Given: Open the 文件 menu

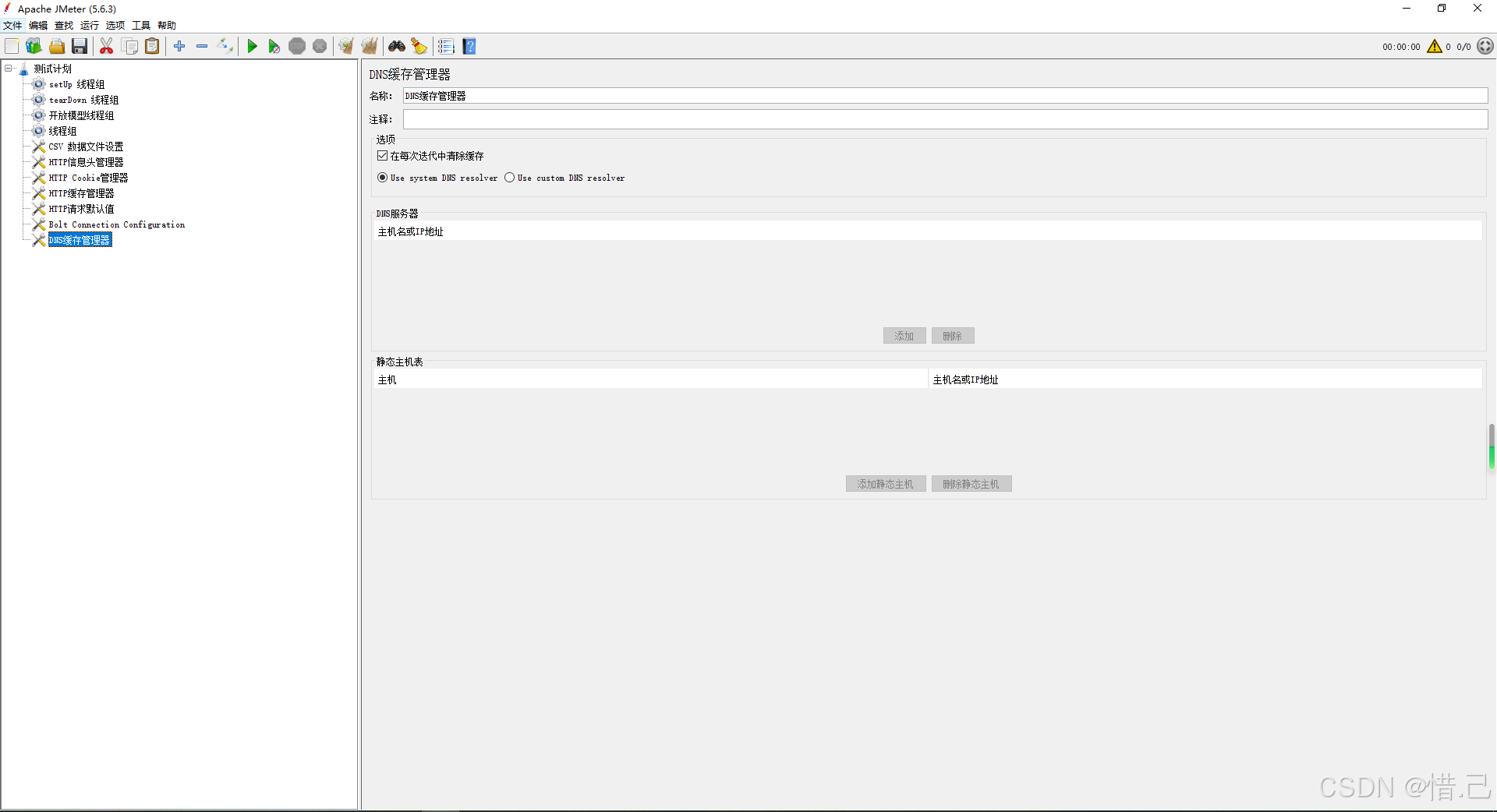Looking at the screenshot, I should click(x=12, y=26).
